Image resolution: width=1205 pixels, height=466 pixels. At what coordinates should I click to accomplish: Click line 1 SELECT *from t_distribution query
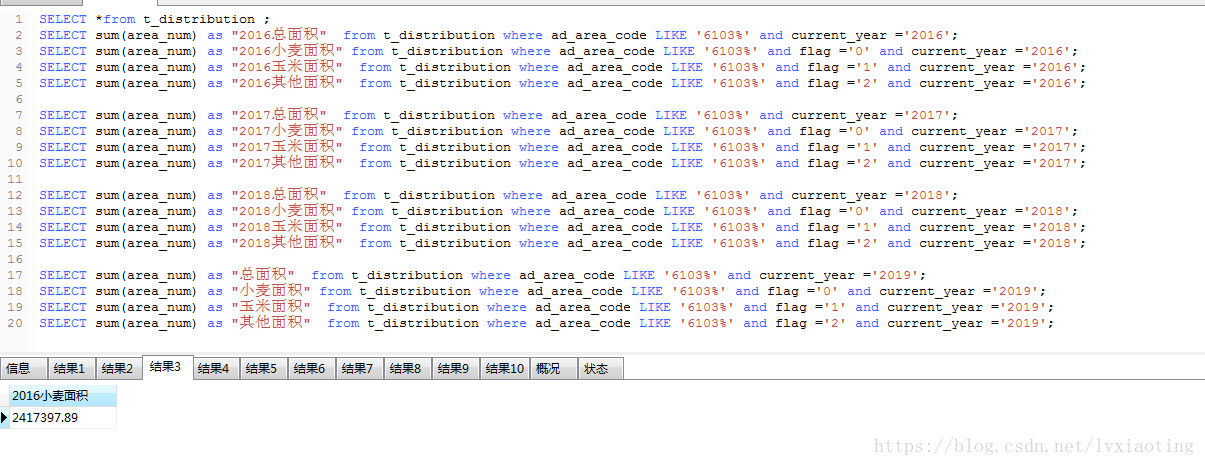(155, 19)
